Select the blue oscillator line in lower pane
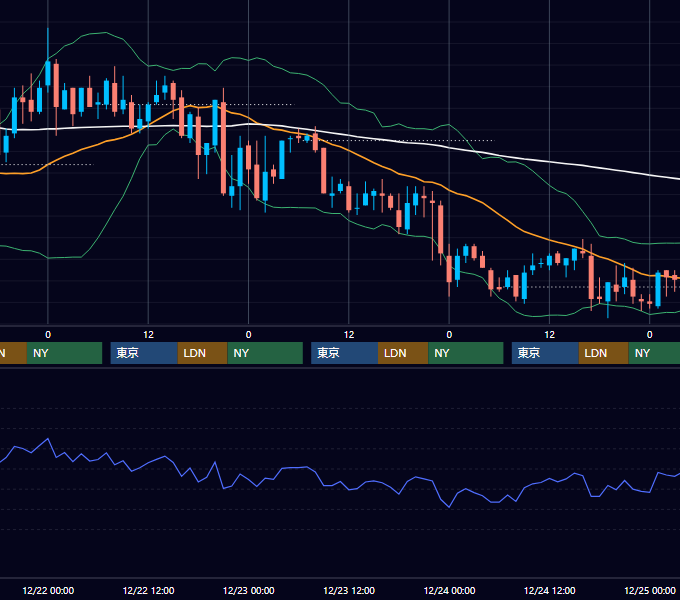Viewport: 680px width, 600px height. point(349,489)
